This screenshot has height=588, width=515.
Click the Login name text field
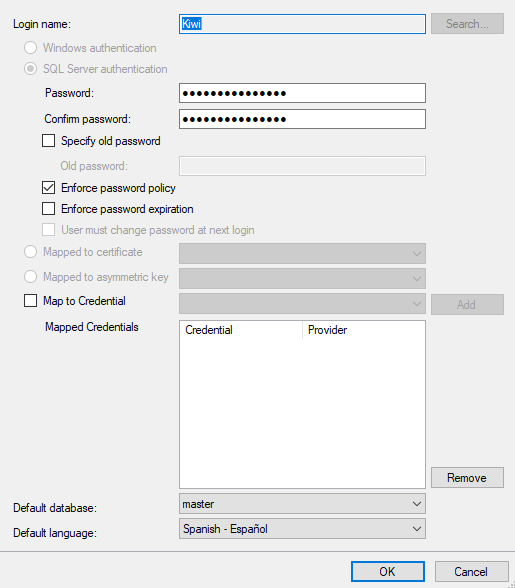[302, 24]
